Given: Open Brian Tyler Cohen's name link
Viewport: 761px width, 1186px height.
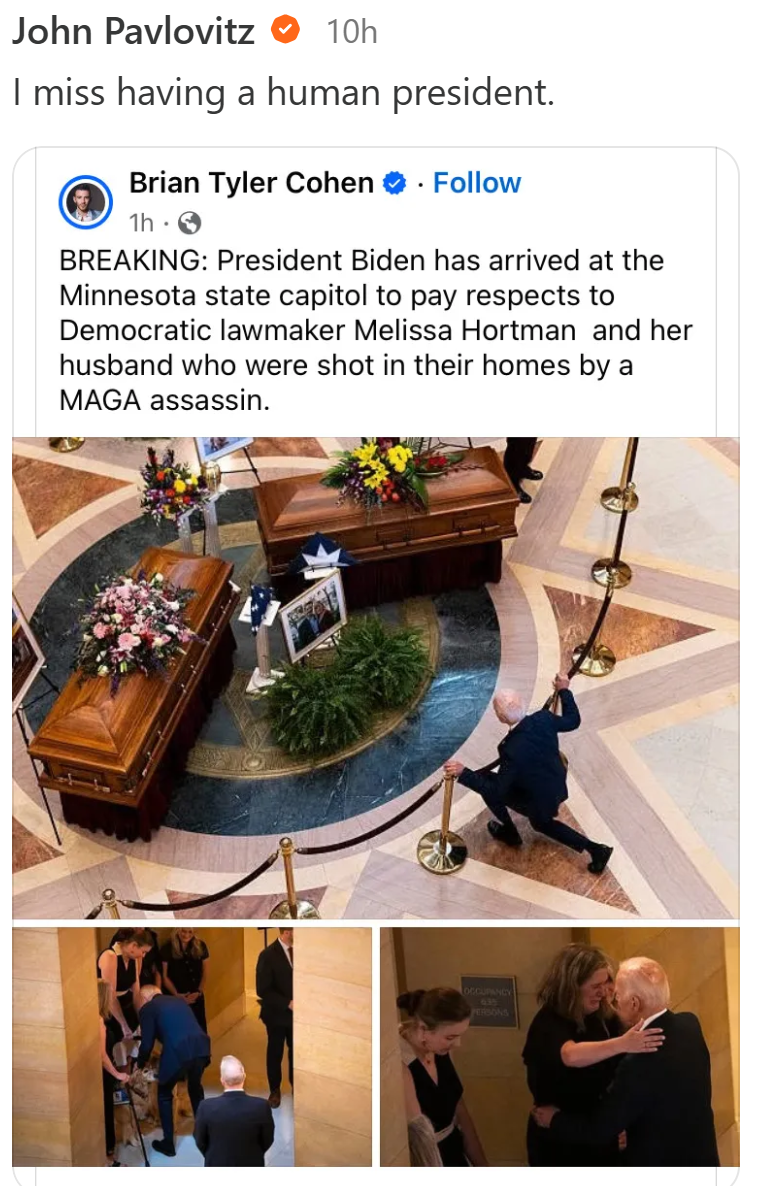Looking at the screenshot, I should click(251, 183).
